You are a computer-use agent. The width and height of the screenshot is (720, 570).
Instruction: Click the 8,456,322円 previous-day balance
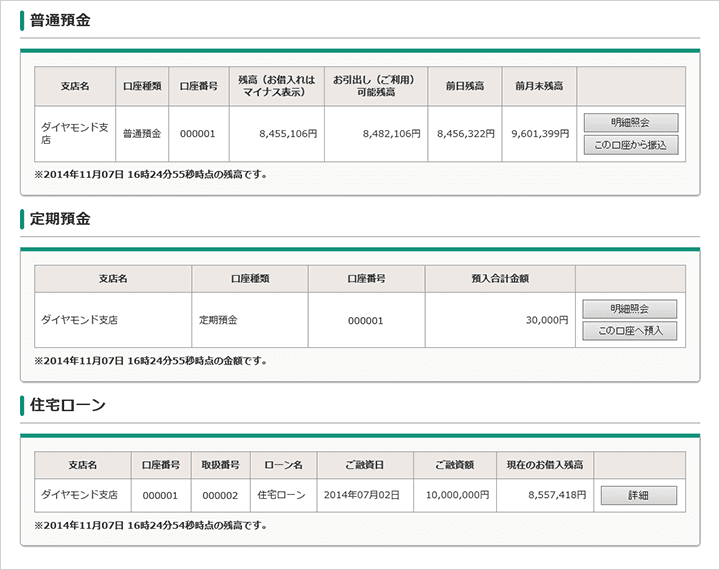pos(465,134)
